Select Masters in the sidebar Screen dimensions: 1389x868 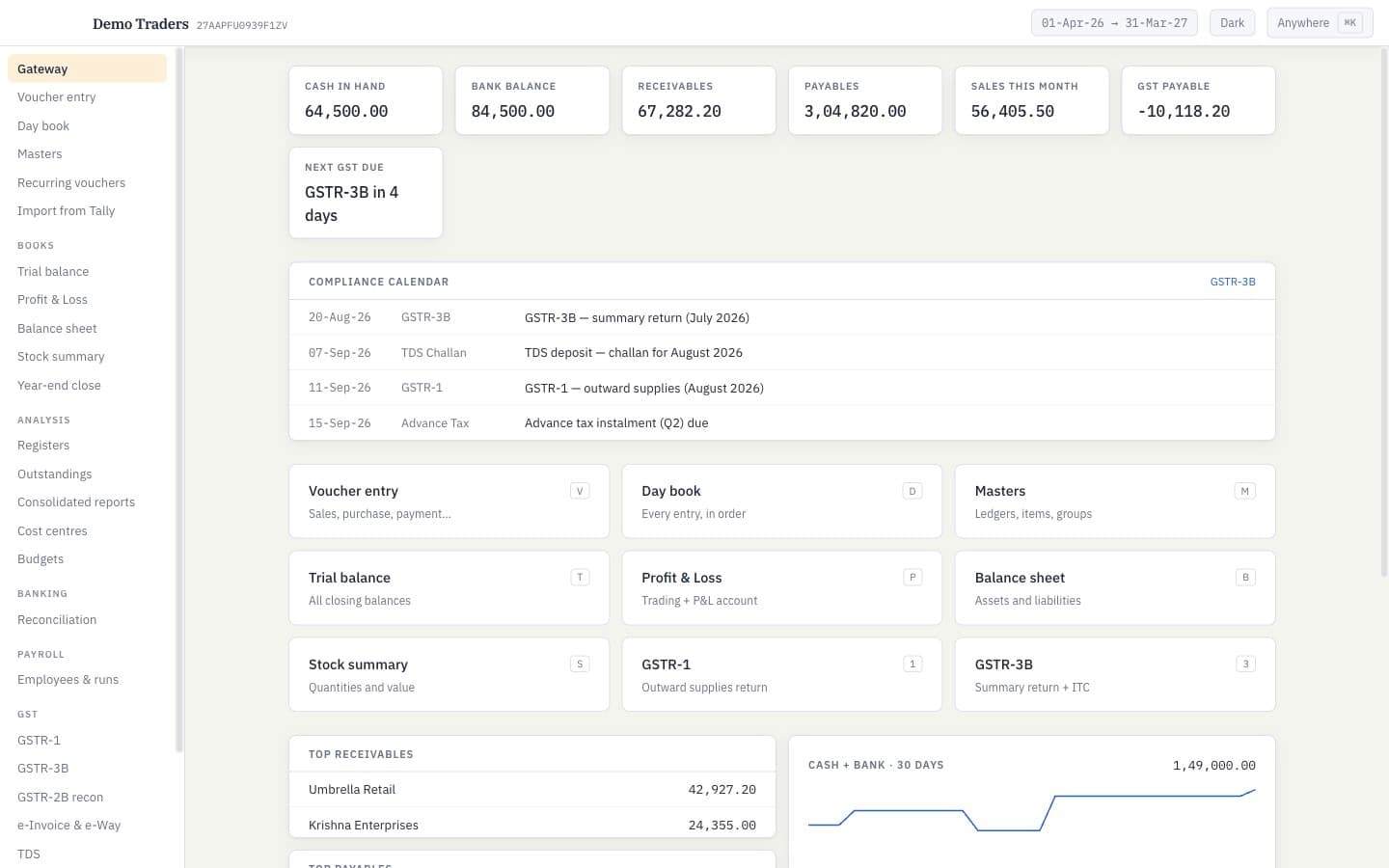pos(87,154)
